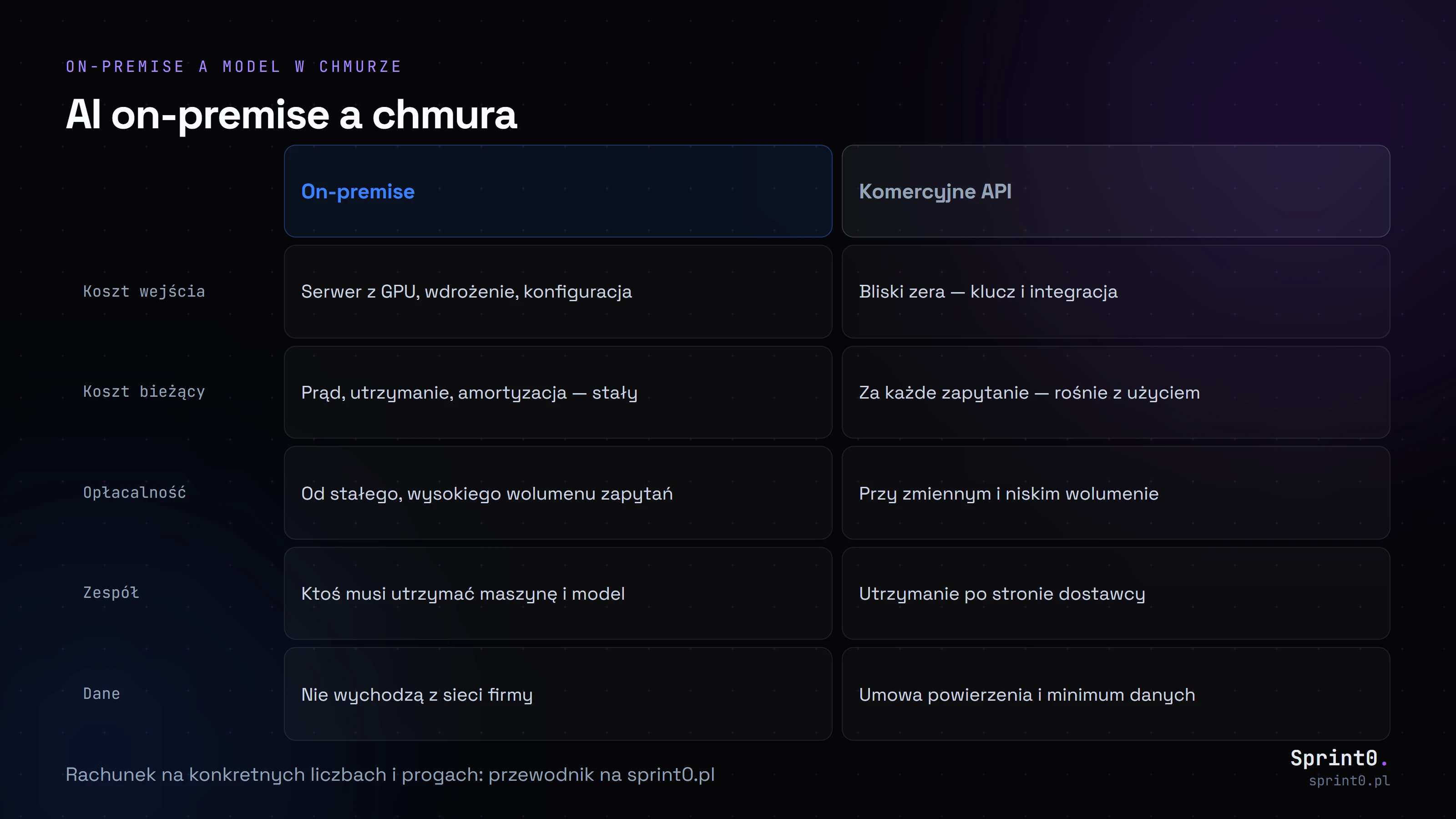Viewport: 1456px width, 819px height.
Task: Click the 'Koszt bieżący' row label
Action: 144,392
